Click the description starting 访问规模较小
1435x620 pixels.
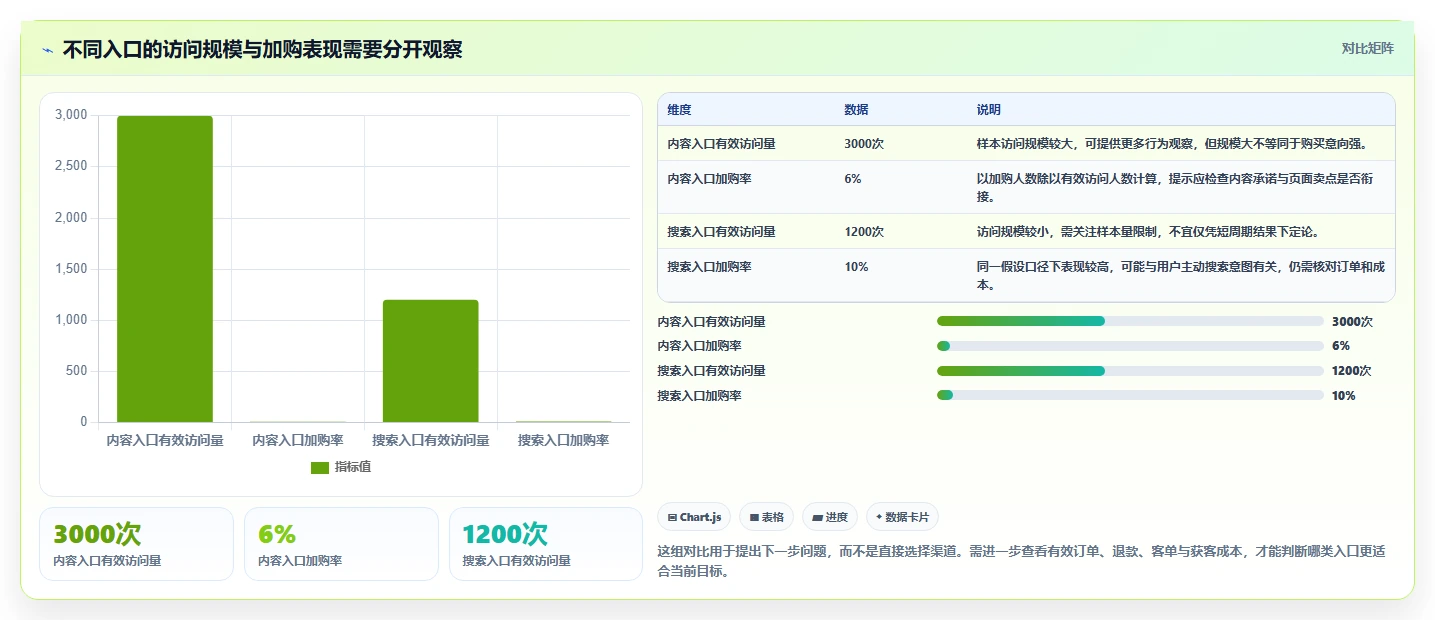1148,232
